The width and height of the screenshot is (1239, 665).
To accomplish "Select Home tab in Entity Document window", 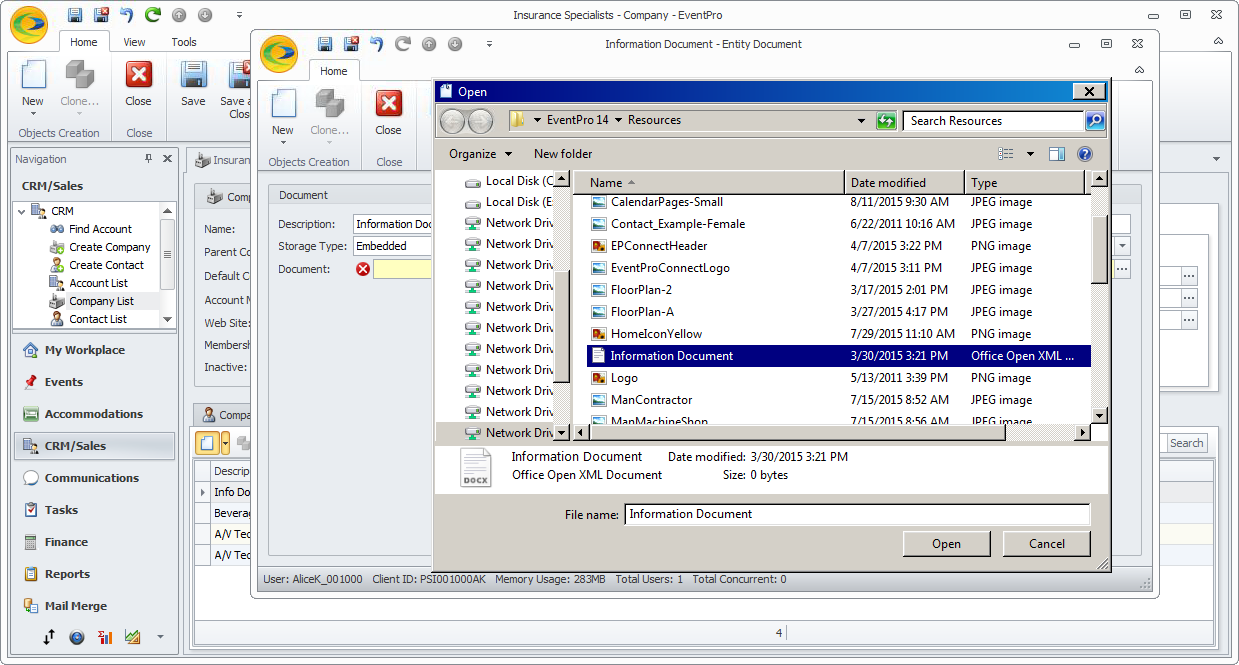I will (x=334, y=71).
